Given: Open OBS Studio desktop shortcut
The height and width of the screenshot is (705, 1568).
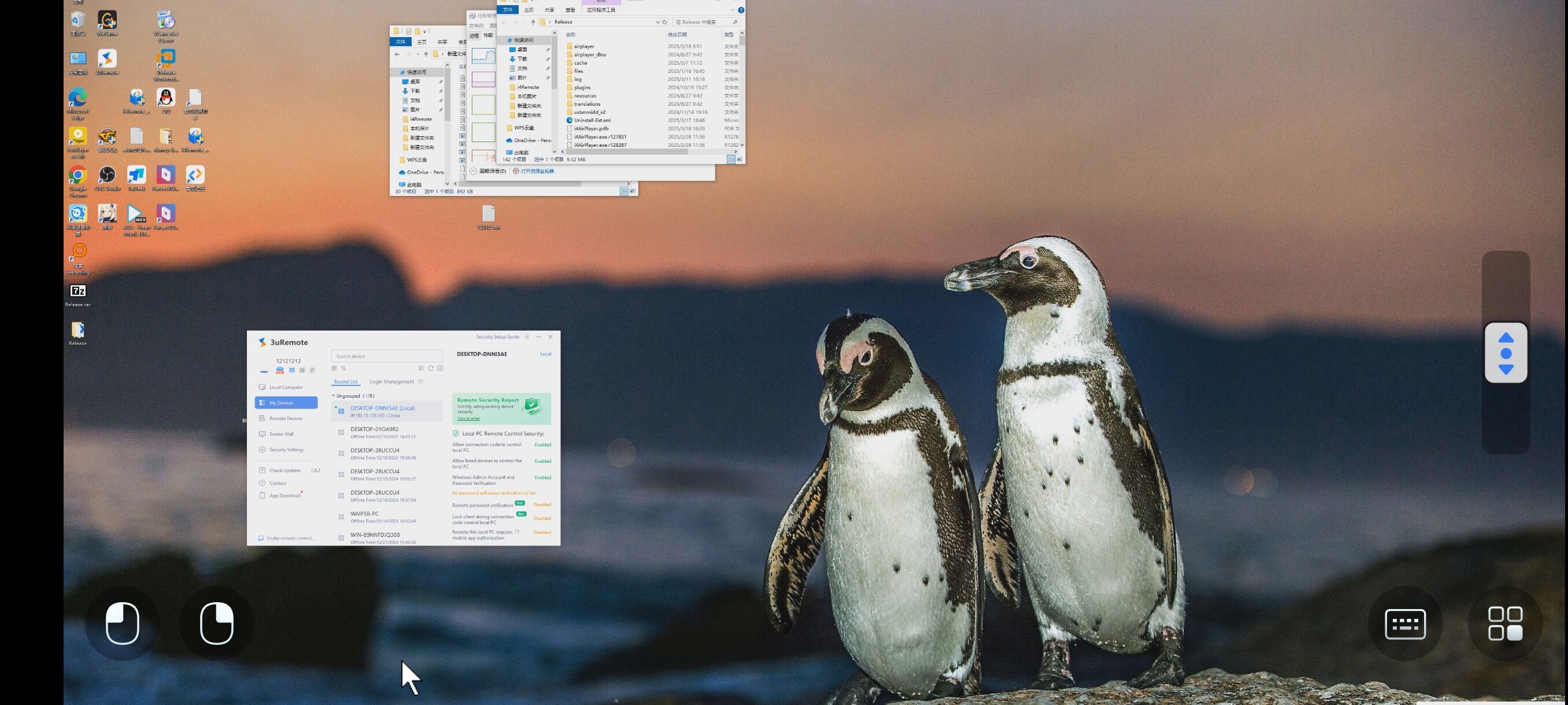Looking at the screenshot, I should (x=107, y=179).
